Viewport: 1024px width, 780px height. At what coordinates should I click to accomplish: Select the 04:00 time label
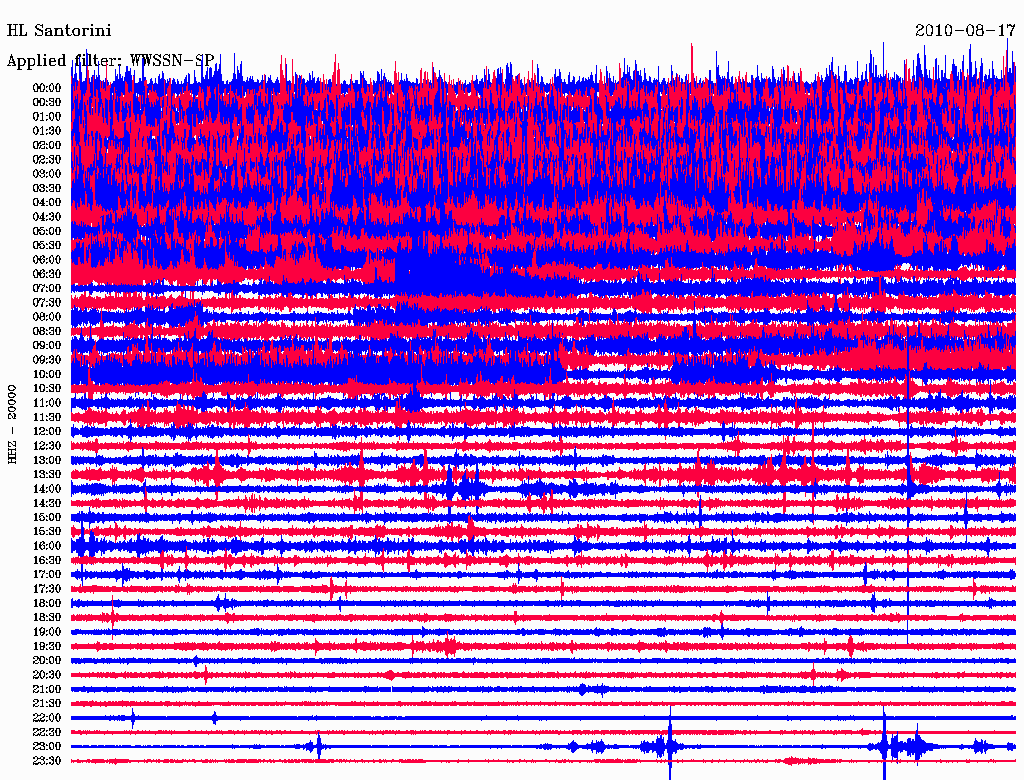(x=47, y=203)
